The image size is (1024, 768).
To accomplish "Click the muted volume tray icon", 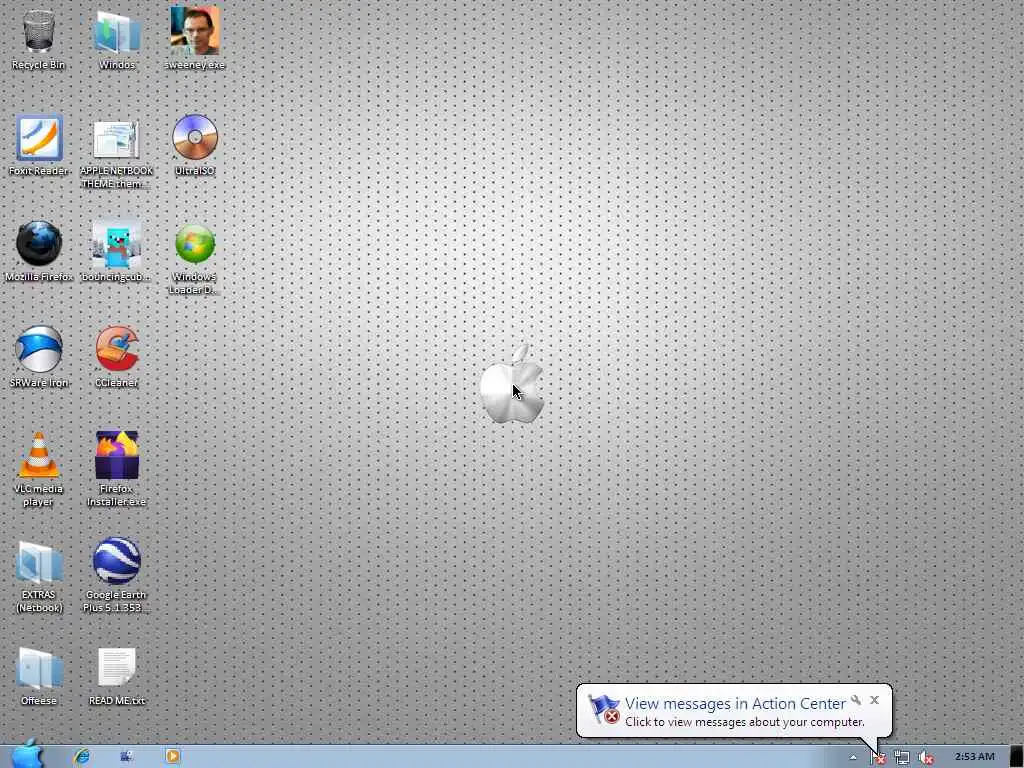I will [925, 757].
